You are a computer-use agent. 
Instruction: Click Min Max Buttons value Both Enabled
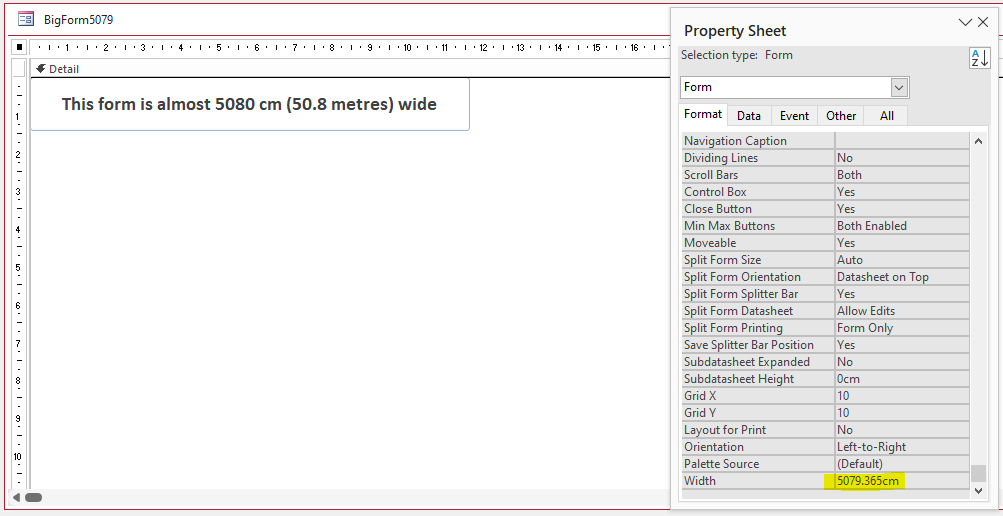tap(902, 226)
